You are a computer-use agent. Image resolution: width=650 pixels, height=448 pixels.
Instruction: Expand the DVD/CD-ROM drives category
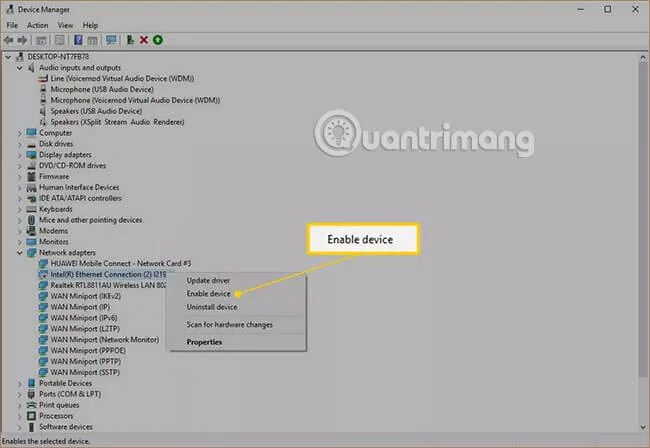point(19,166)
